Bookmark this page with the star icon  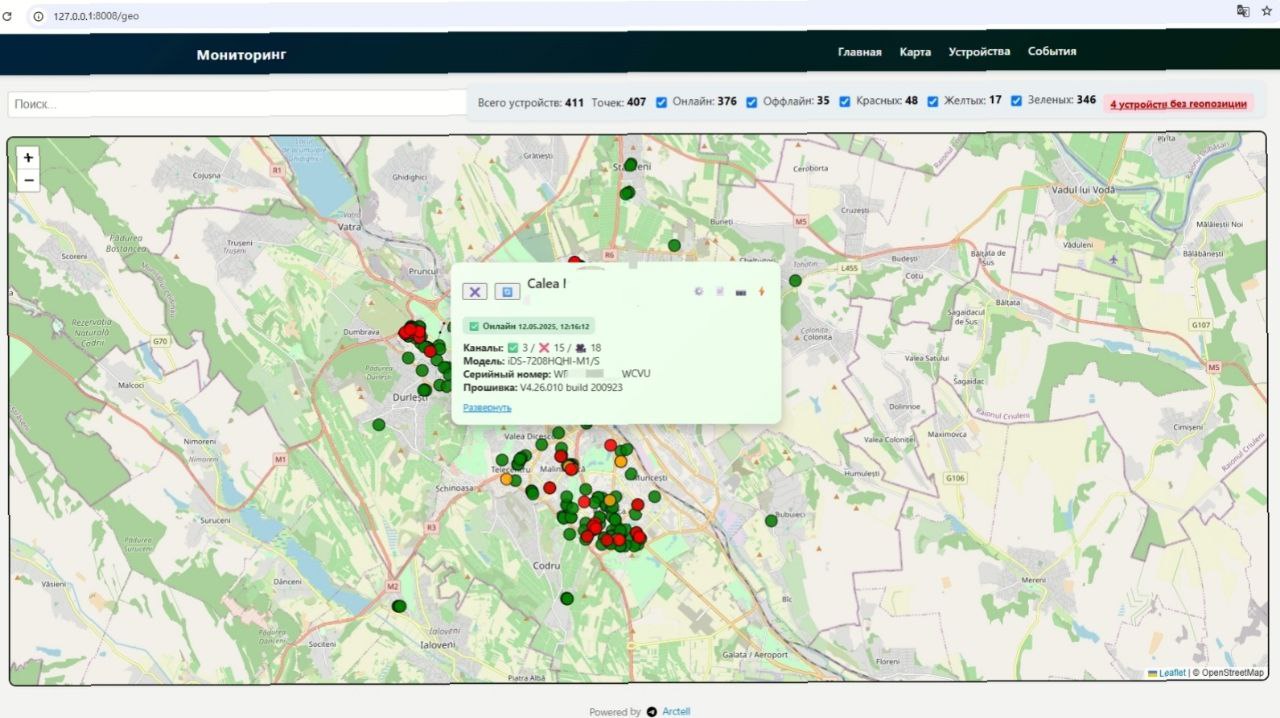click(x=1266, y=11)
